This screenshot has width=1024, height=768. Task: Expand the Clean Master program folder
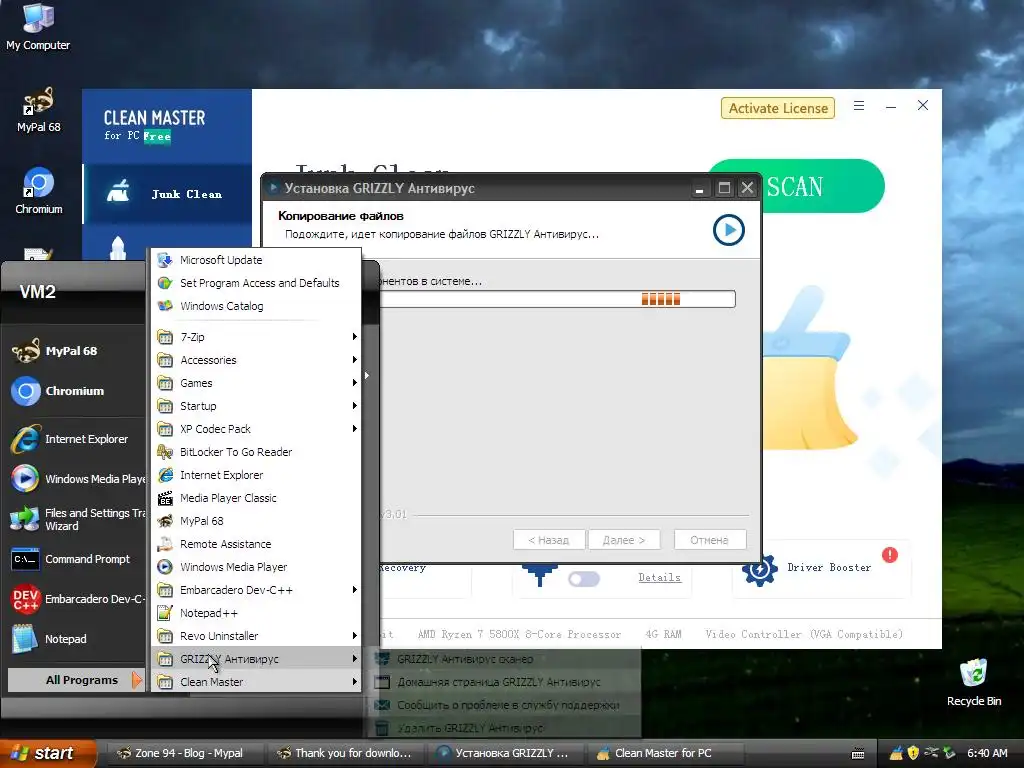(x=256, y=682)
